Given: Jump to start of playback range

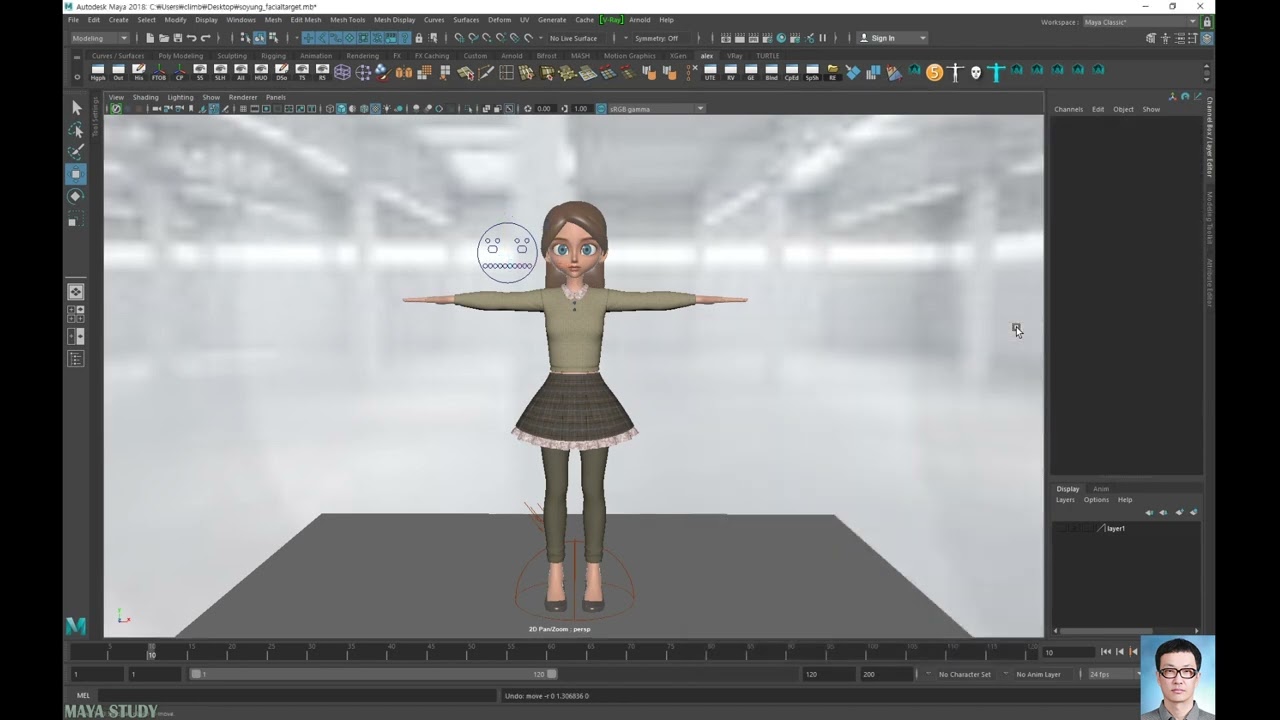Looking at the screenshot, I should tap(1106, 652).
